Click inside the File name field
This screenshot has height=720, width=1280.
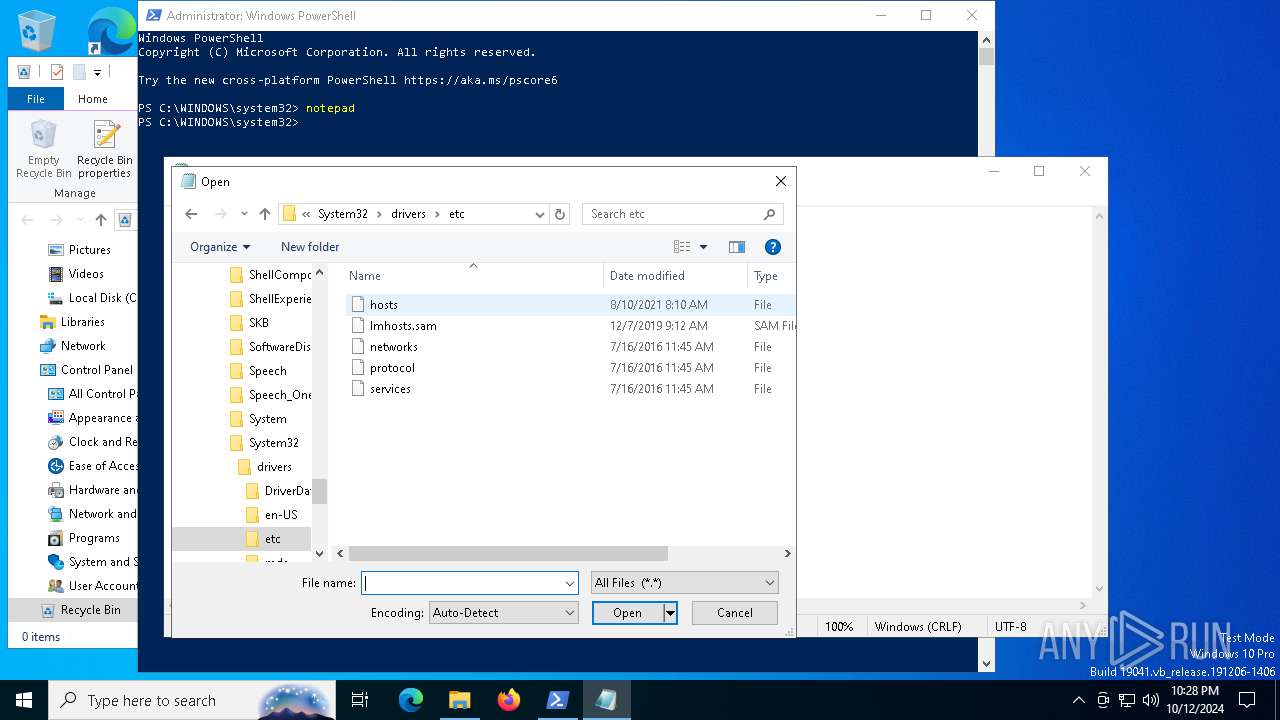(x=463, y=583)
